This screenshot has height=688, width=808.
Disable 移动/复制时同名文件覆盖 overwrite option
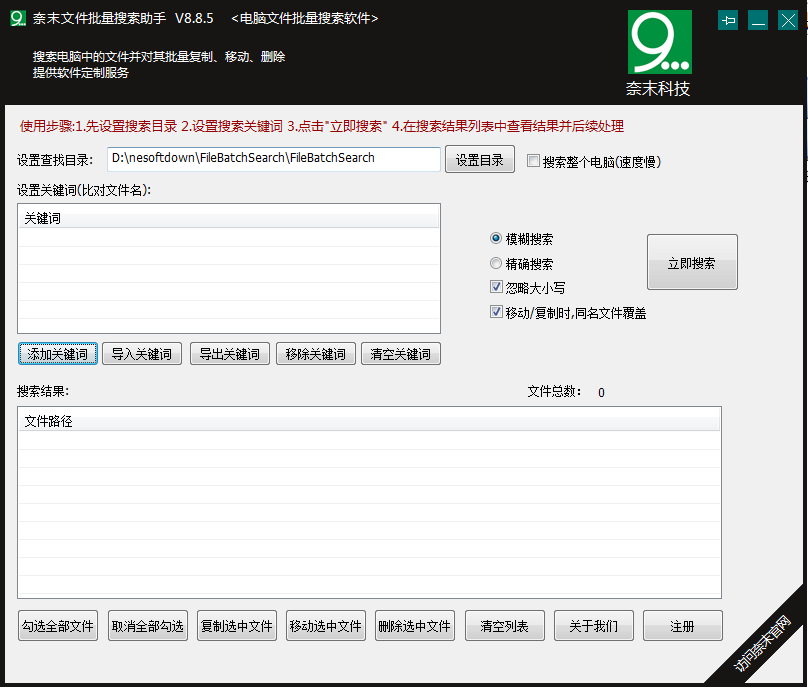click(x=496, y=312)
